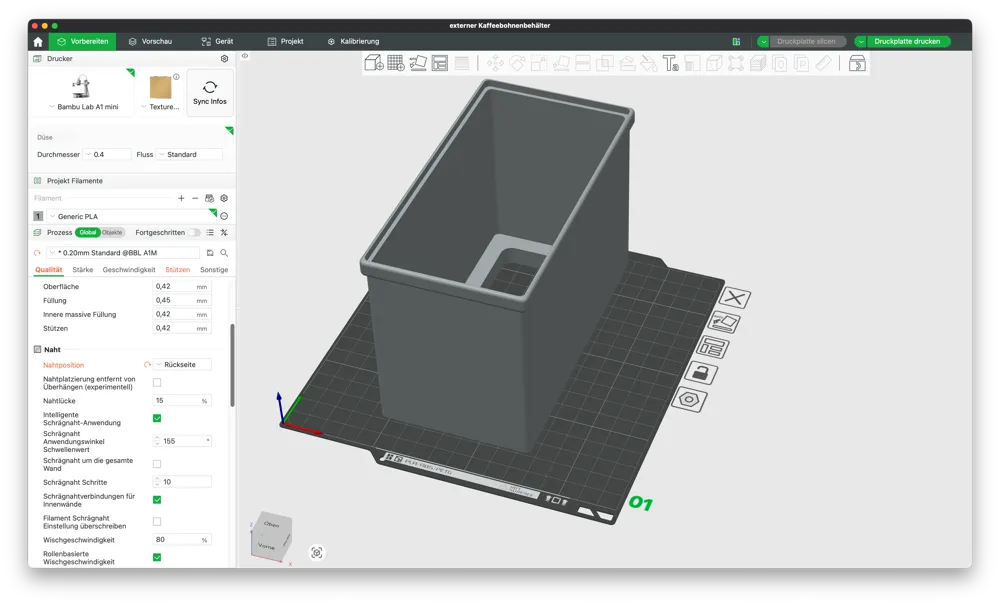Auto orient objects on plate 01

(724, 323)
